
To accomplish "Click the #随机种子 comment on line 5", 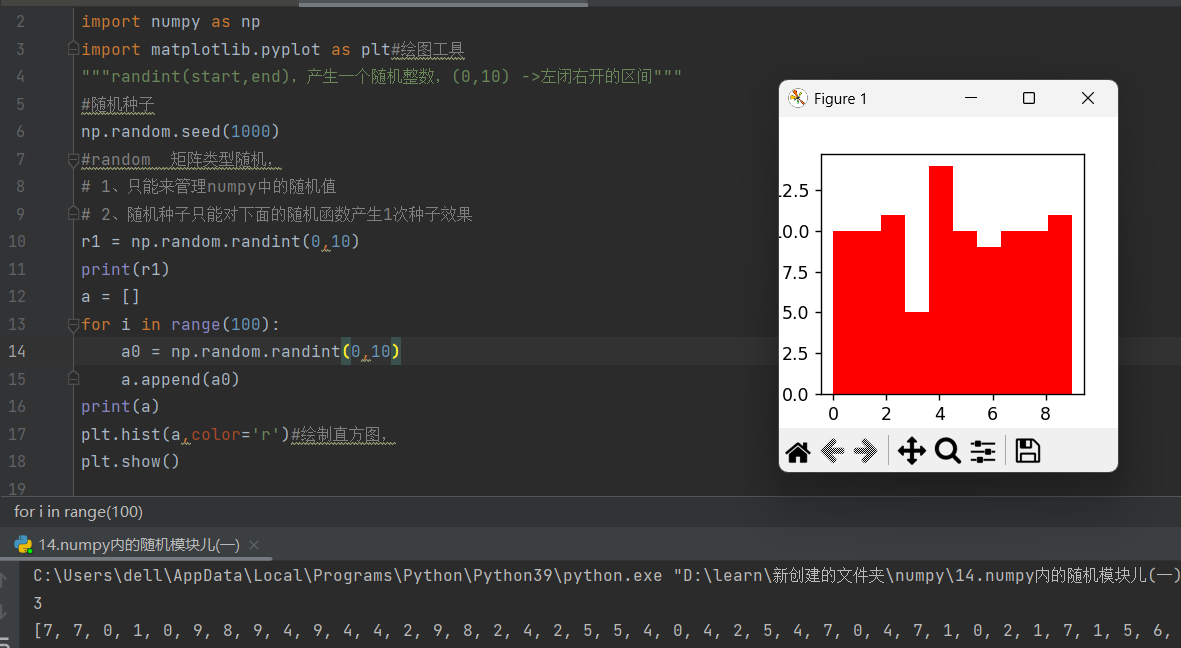I will click(x=117, y=104).
